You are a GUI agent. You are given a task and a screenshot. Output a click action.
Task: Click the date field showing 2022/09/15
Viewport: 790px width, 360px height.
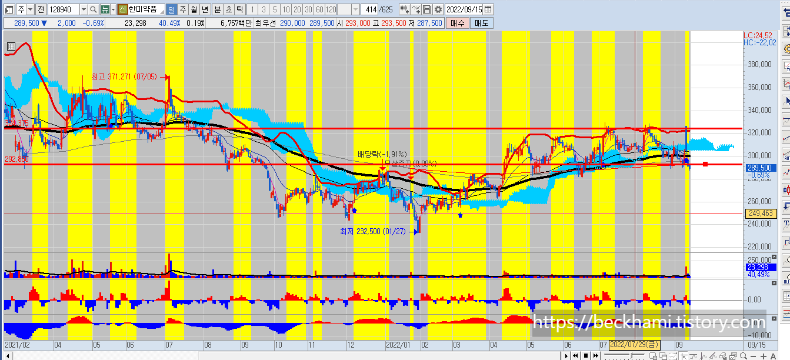point(464,10)
